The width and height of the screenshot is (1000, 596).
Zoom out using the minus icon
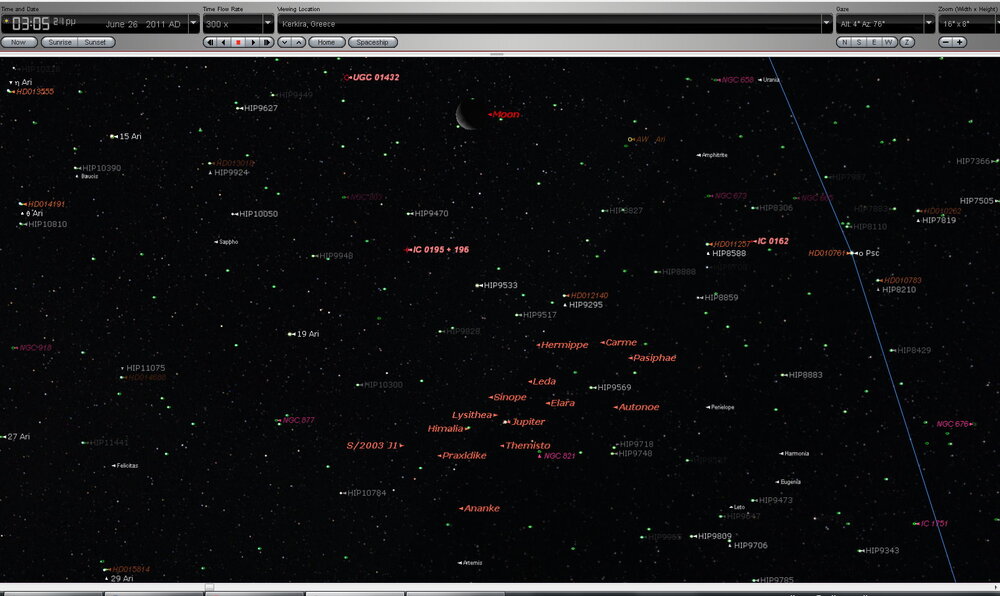tap(945, 42)
